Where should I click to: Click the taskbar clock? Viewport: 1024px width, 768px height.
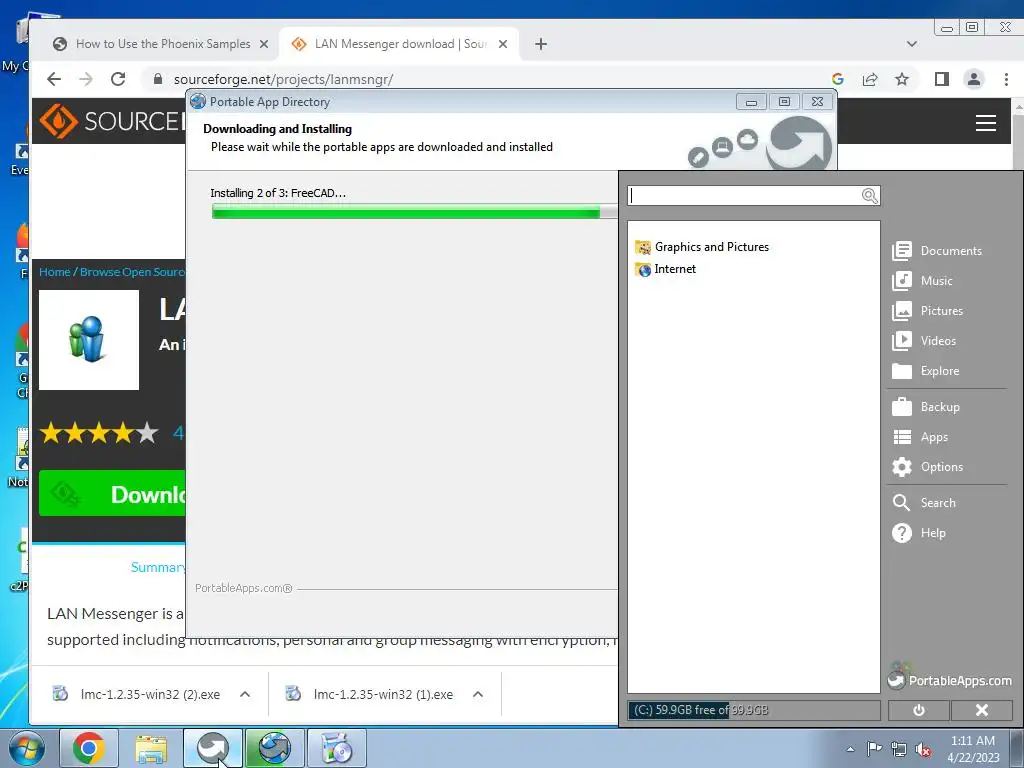[973, 749]
